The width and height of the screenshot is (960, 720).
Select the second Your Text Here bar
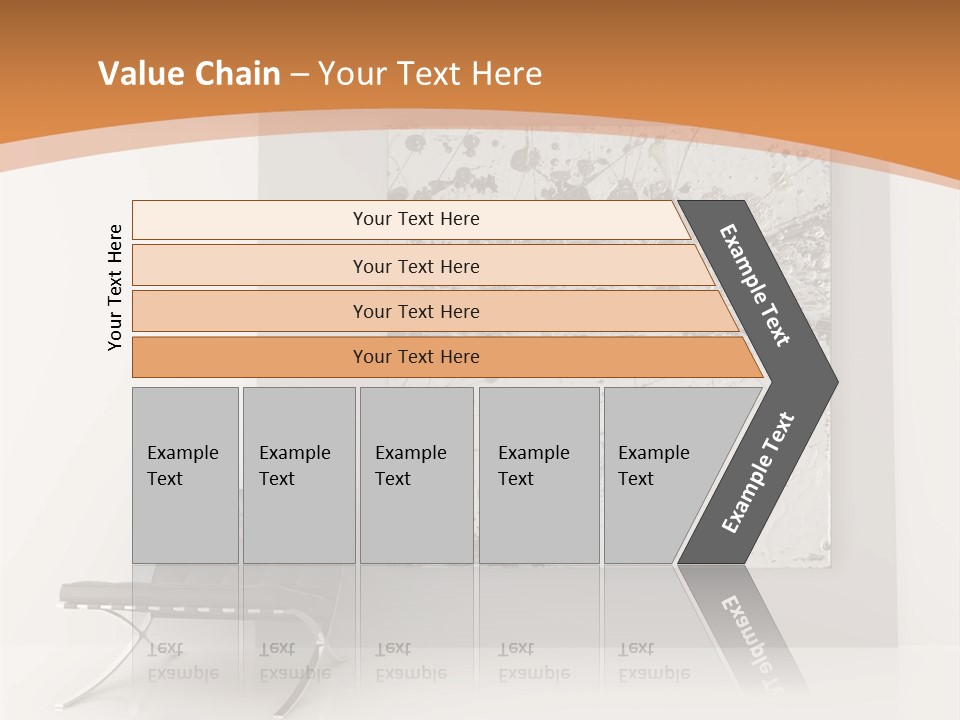(422, 266)
